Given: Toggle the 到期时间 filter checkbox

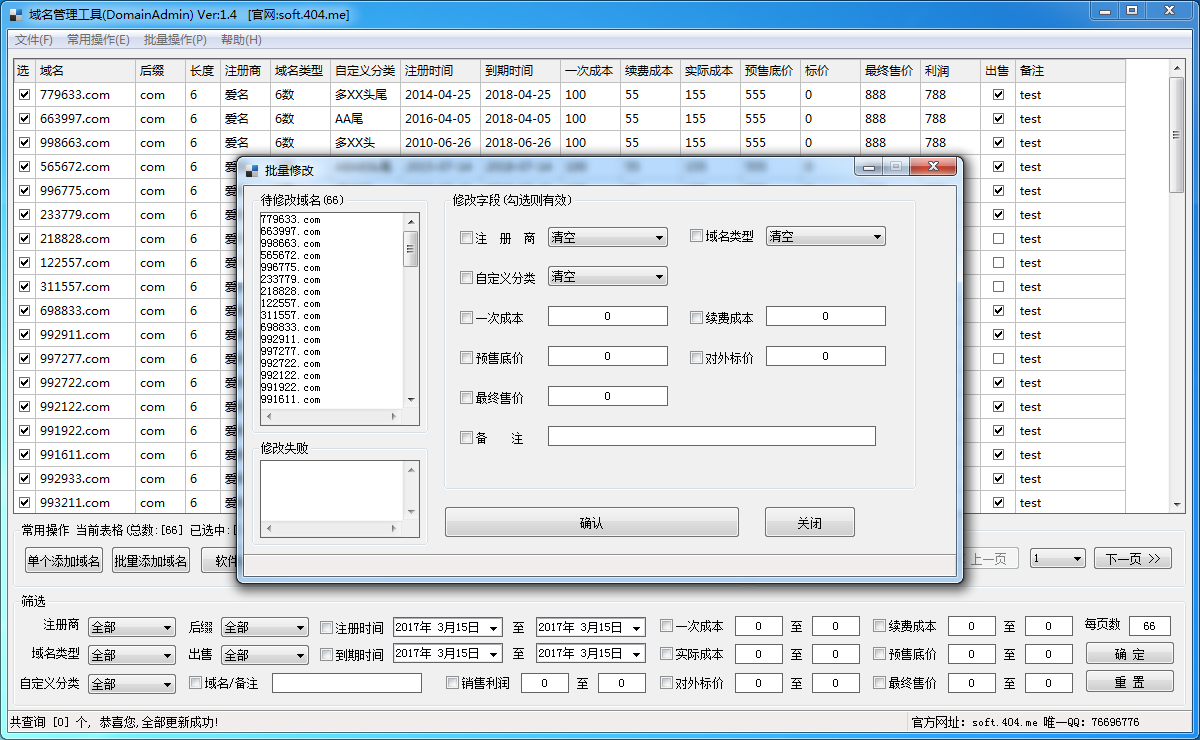Looking at the screenshot, I should 326,655.
